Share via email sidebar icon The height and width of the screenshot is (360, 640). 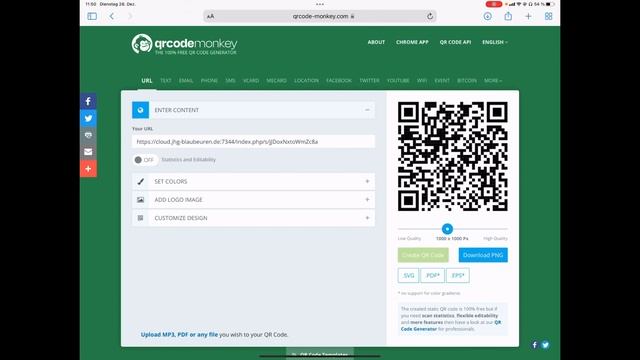pos(88,152)
